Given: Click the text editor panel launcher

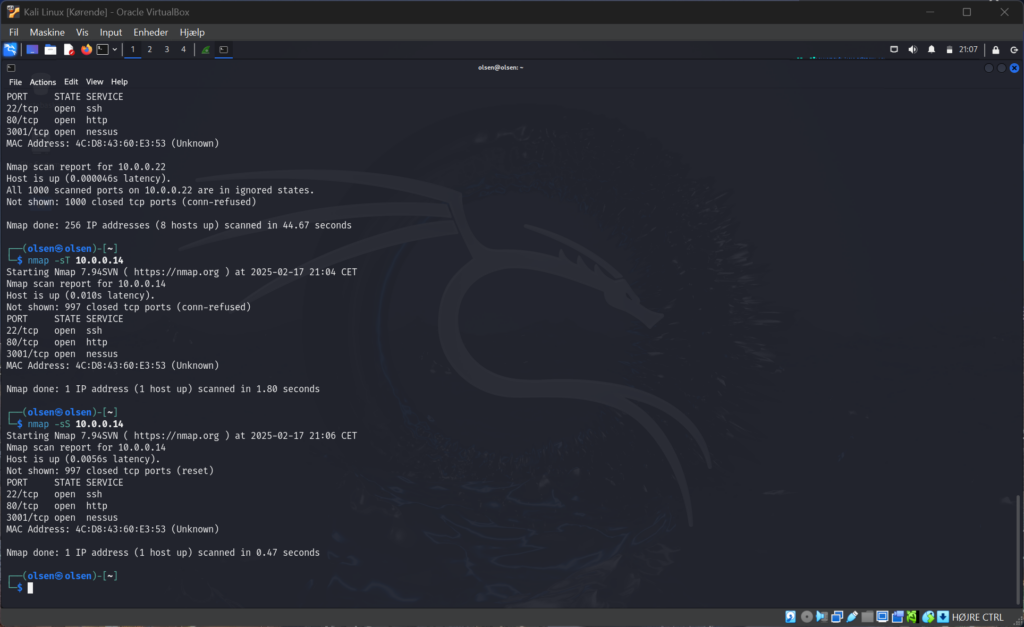Looking at the screenshot, I should 69,49.
